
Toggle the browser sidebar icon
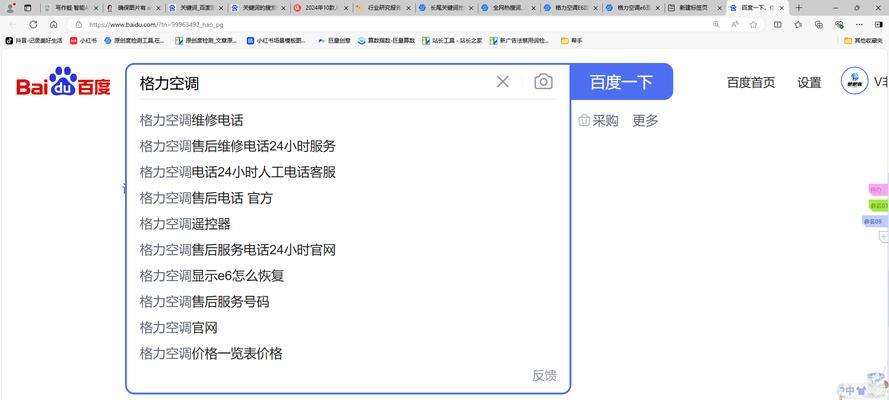click(x=879, y=24)
